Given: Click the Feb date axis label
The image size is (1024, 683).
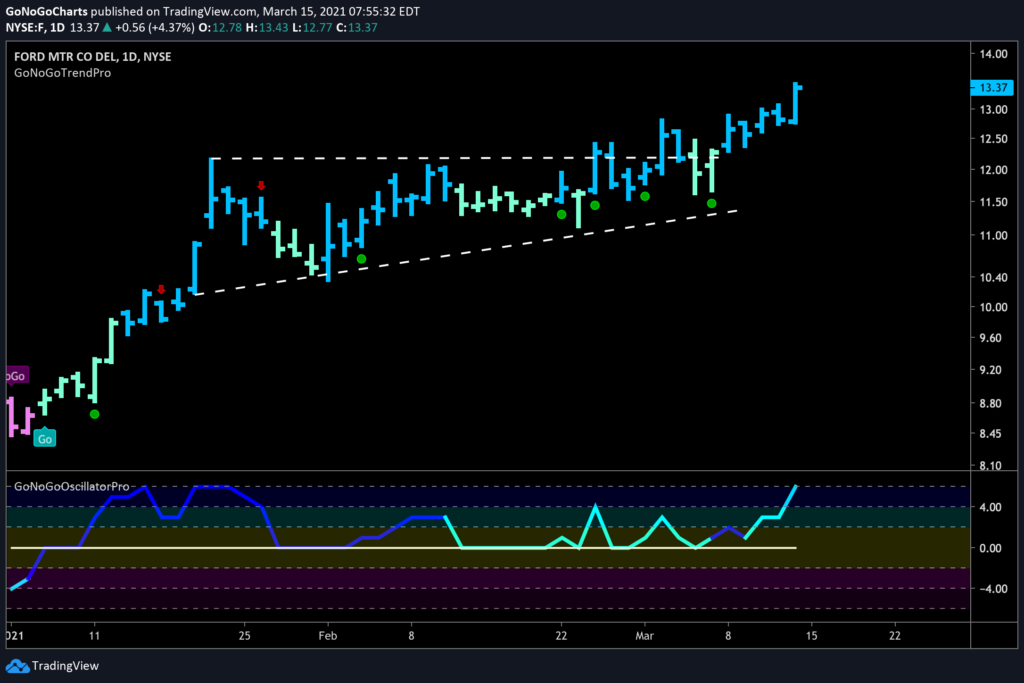Looking at the screenshot, I should (x=328, y=636).
